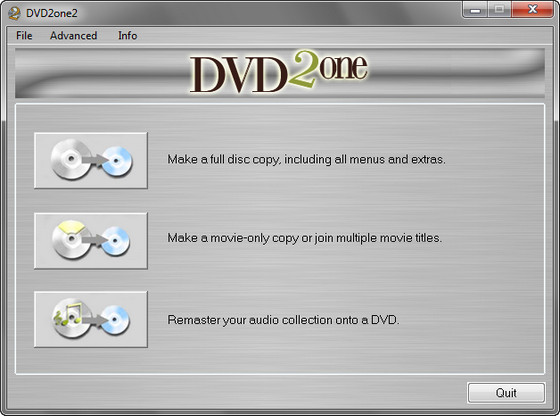The image size is (560, 416).
Task: Open the File menu
Action: tap(24, 36)
